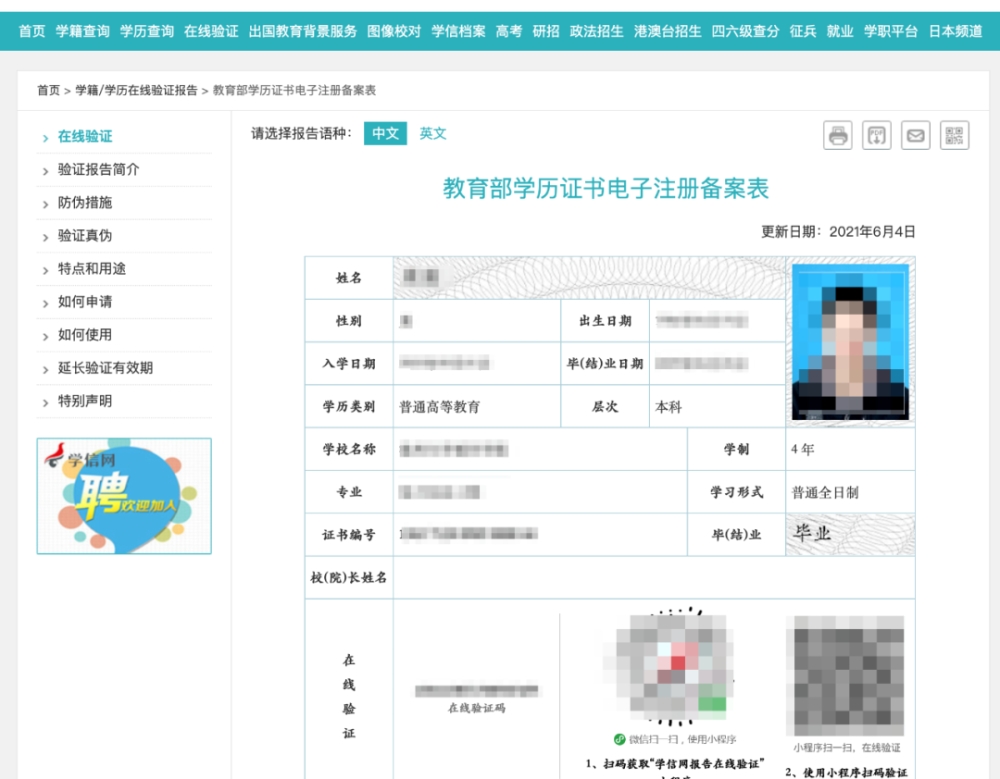Image resolution: width=1000 pixels, height=779 pixels.
Task: Open 特点和用途 sidebar entry
Action: point(92,269)
